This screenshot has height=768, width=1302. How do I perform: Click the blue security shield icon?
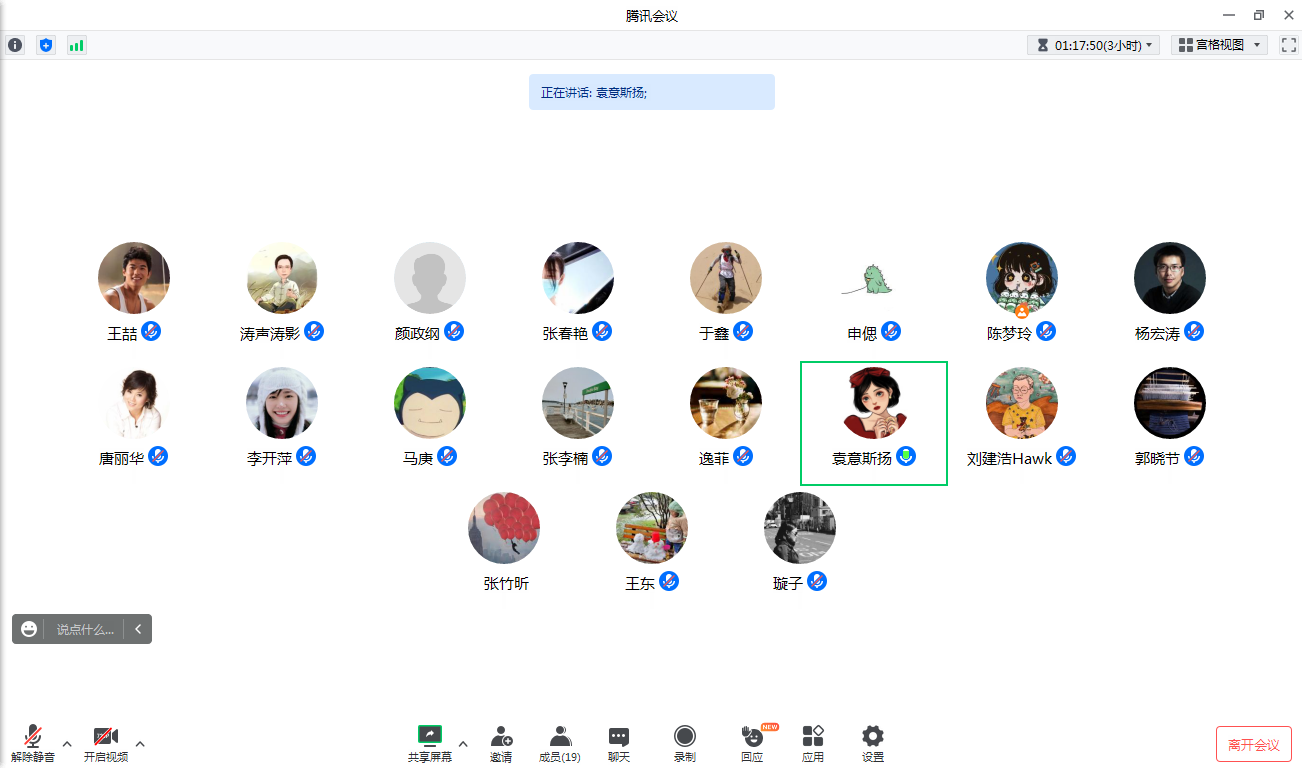(x=45, y=45)
